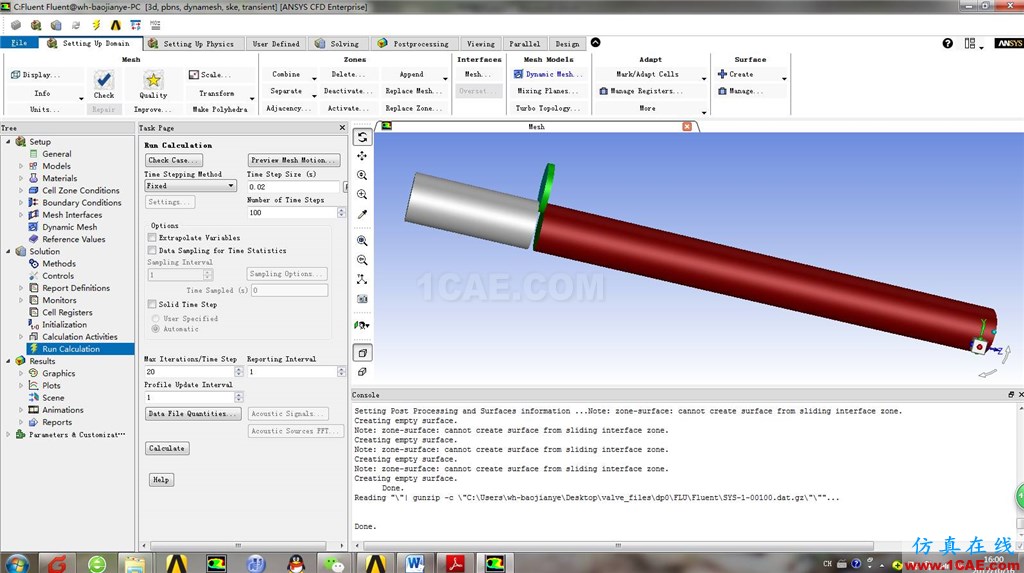Open the Start menu orb

[17, 563]
